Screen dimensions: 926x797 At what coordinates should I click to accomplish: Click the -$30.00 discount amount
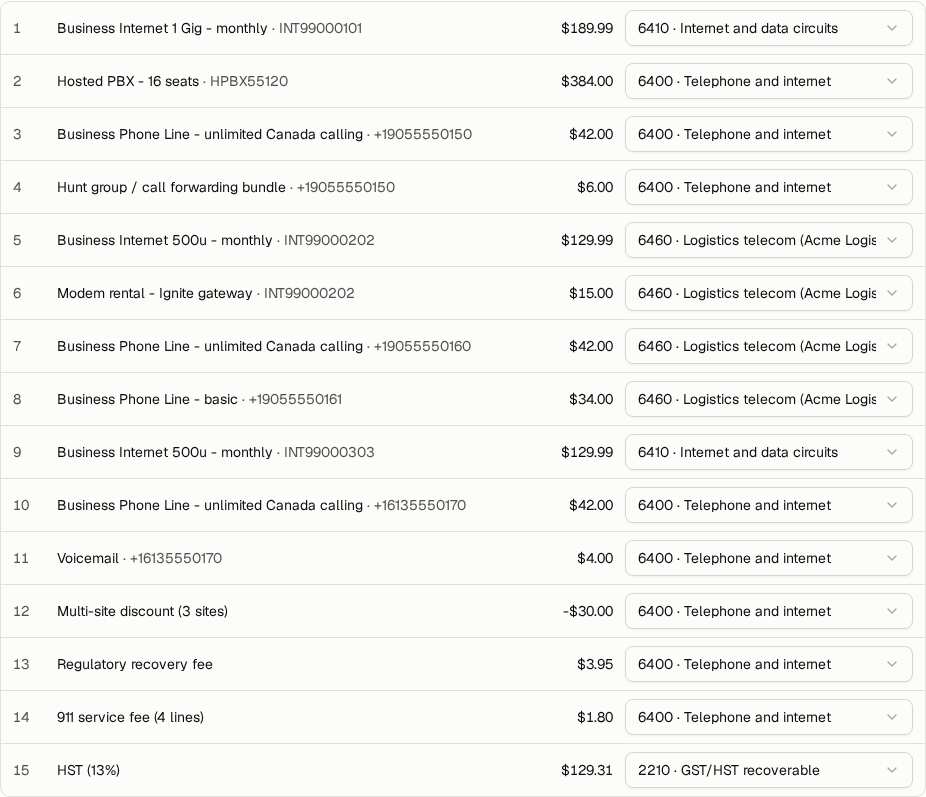click(x=588, y=611)
